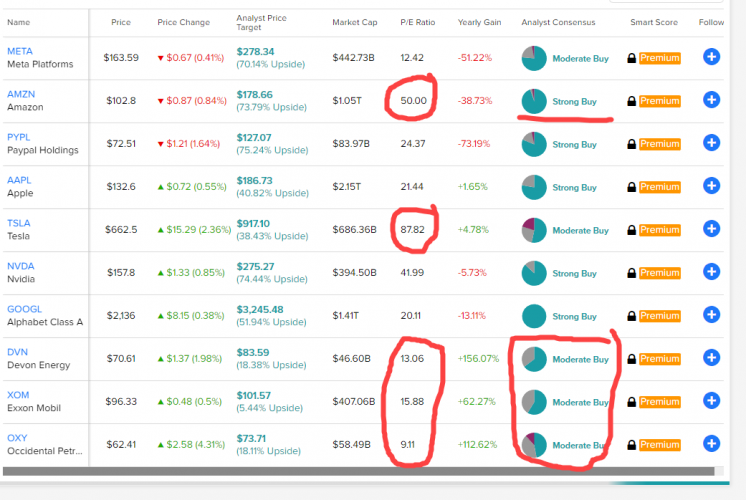Image resolution: width=746 pixels, height=500 pixels.
Task: Click Premium badge in PYPL row
Action: tap(659, 144)
